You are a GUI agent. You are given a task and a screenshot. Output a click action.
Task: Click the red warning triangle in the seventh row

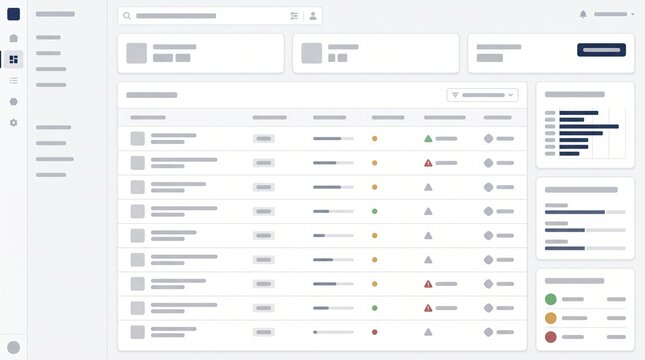(428, 284)
